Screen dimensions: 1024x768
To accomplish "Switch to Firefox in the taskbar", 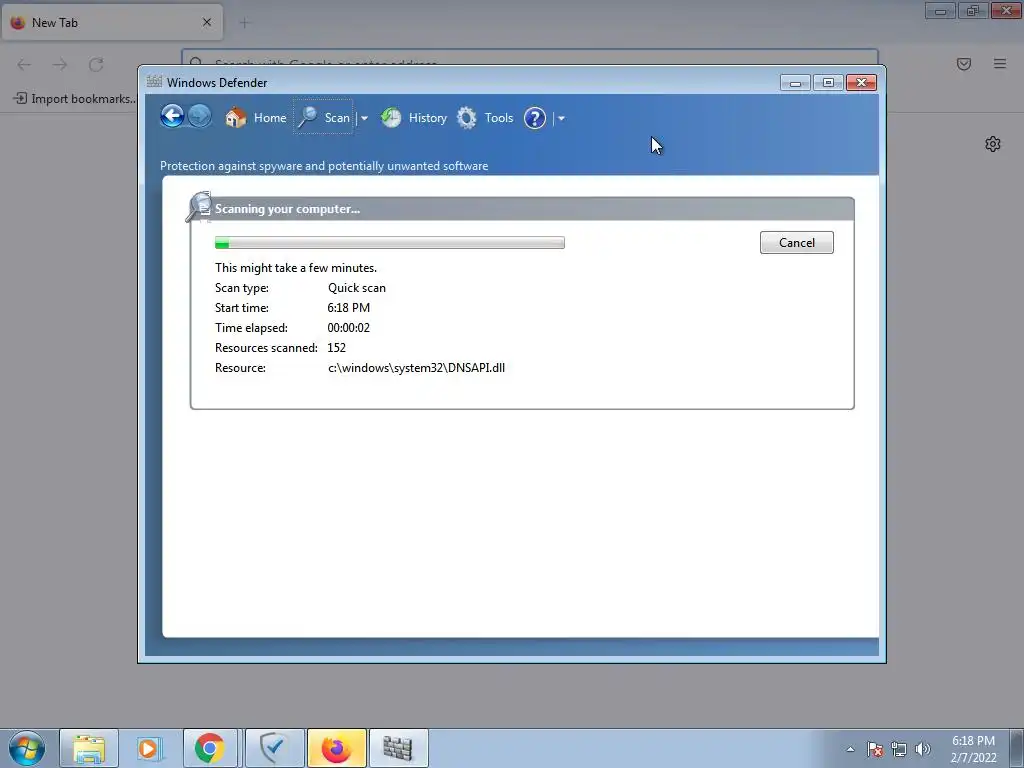I will coord(336,748).
